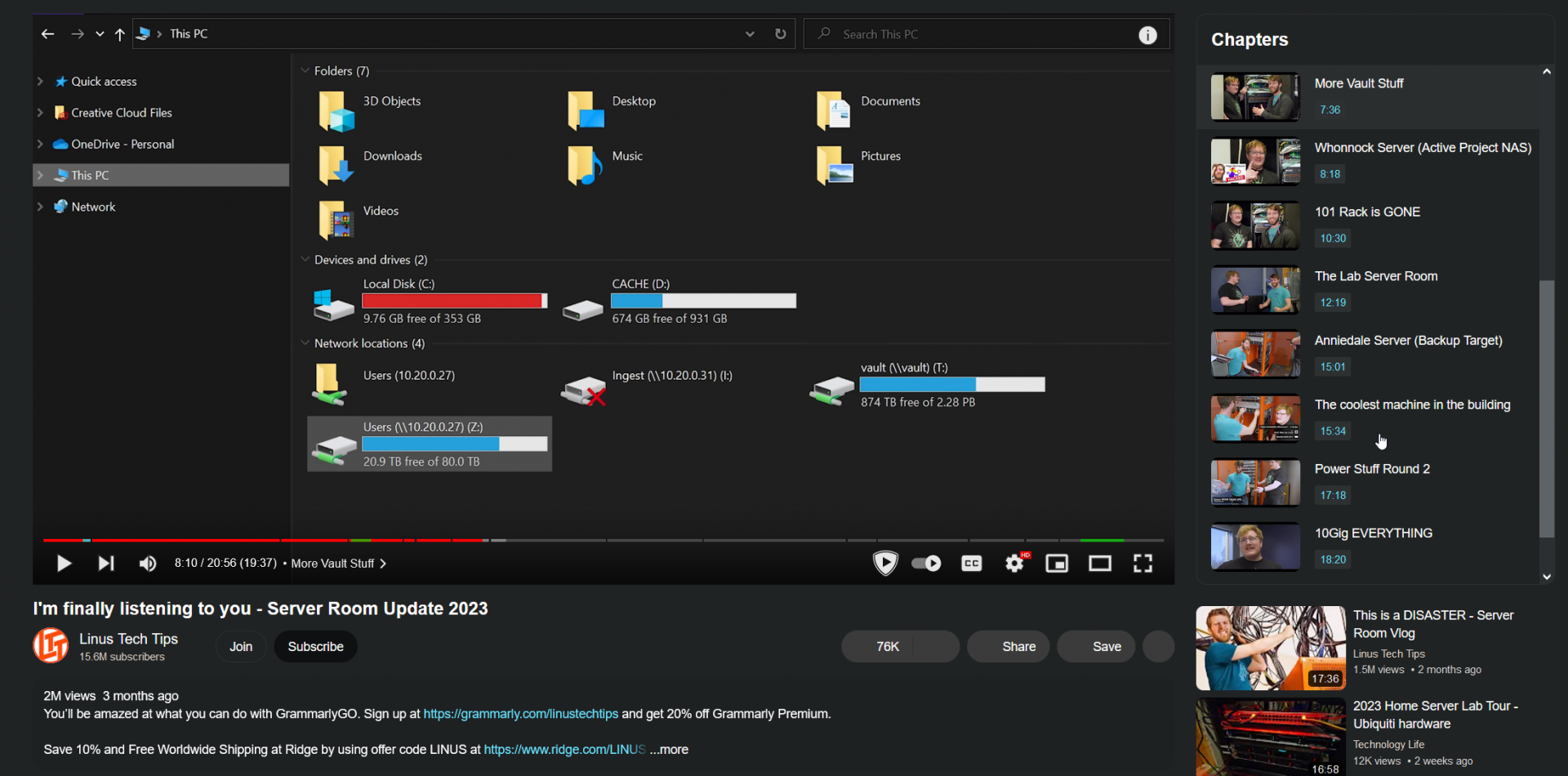This screenshot has width=1568, height=776.
Task: Open video info card icon
Action: (1147, 35)
